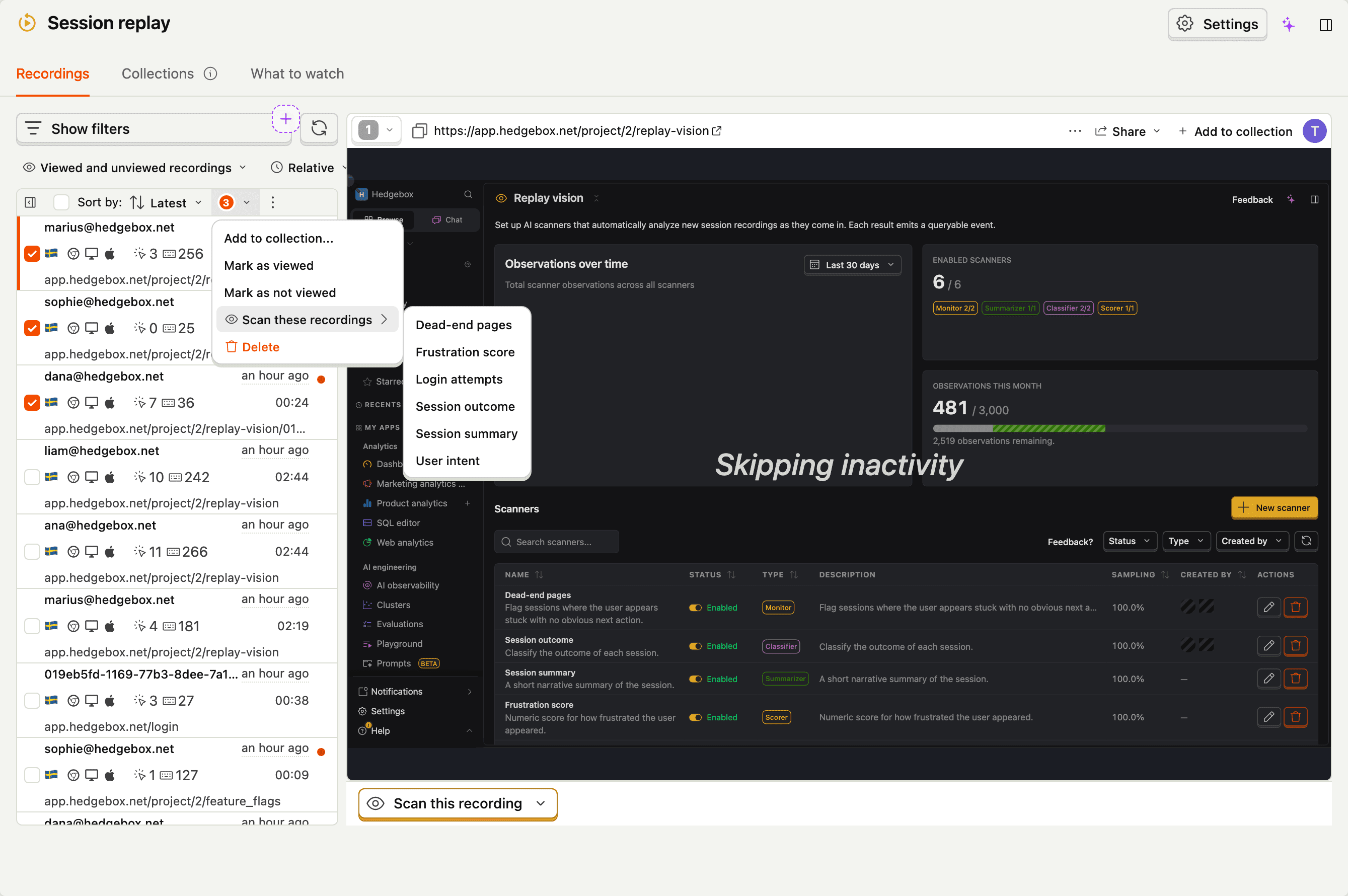Open the player ellipsis more options menu
The width and height of the screenshot is (1348, 896).
(x=1075, y=131)
